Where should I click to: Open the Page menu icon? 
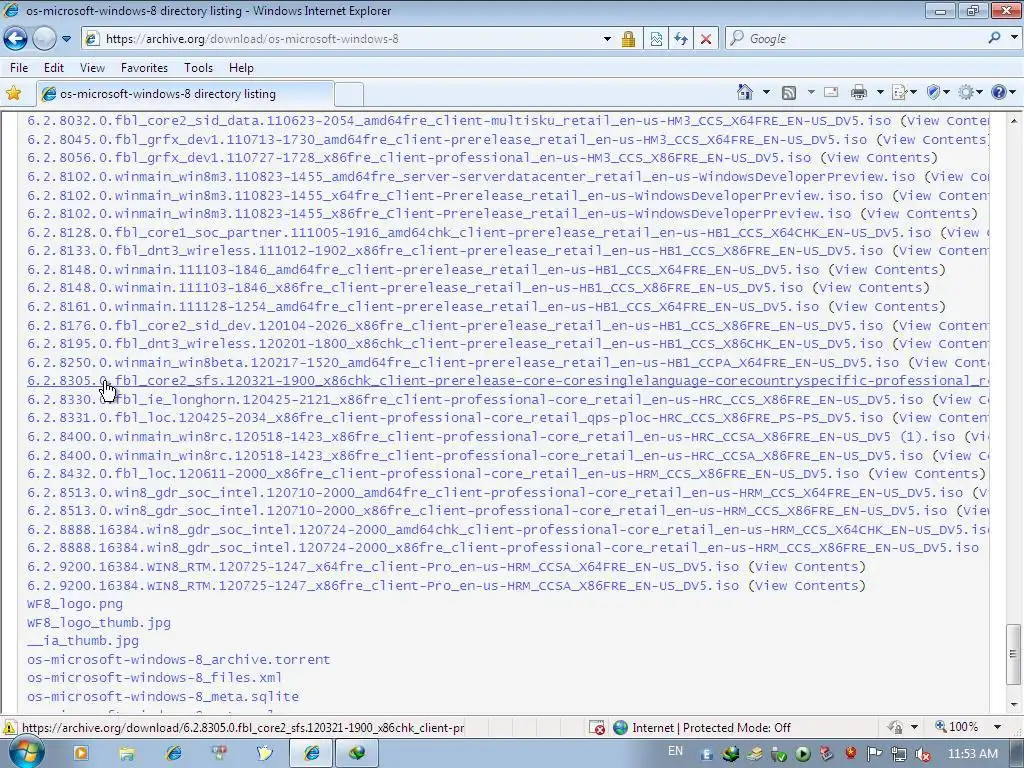pos(904,93)
